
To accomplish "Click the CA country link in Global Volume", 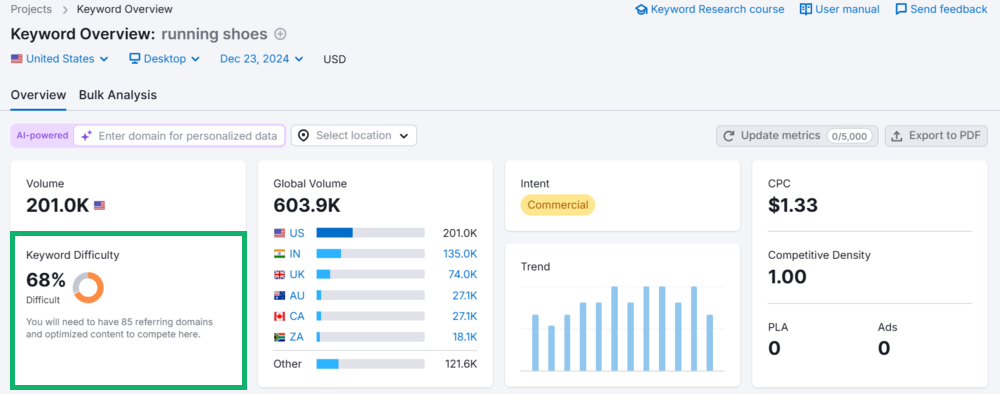I will tap(297, 316).
